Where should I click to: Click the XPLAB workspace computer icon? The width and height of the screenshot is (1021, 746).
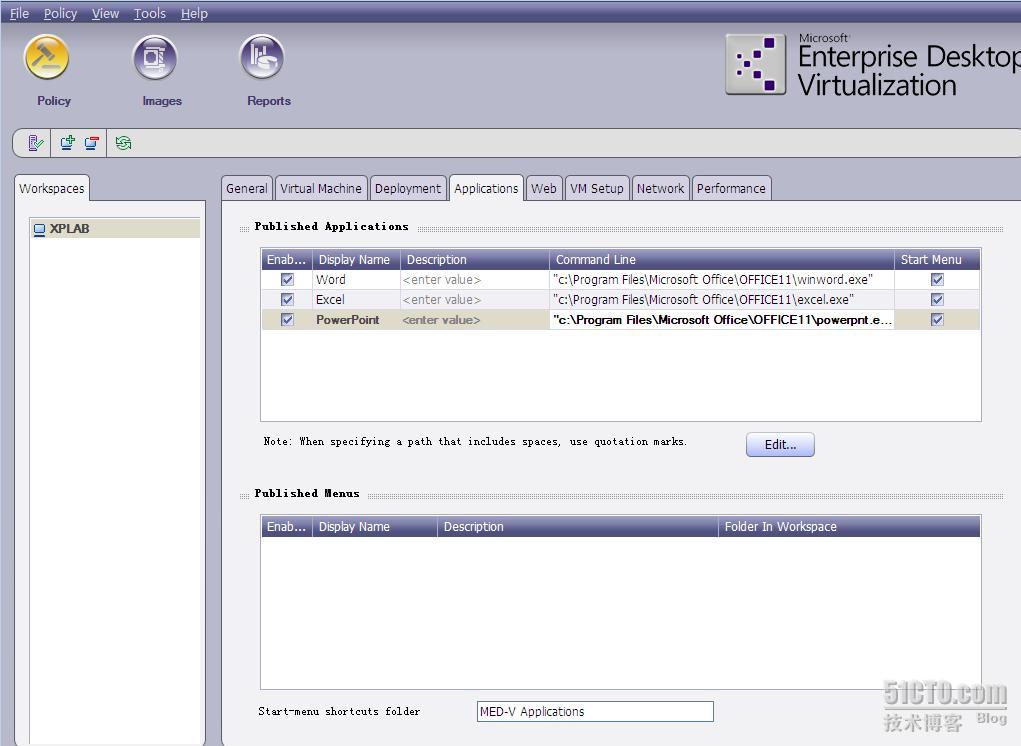pyautogui.click(x=40, y=229)
